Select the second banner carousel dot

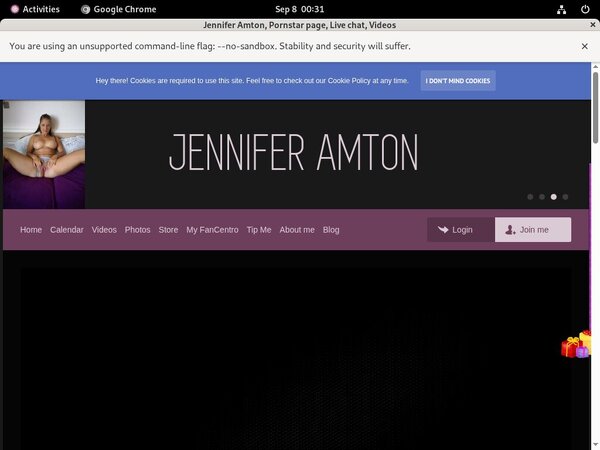(542, 197)
